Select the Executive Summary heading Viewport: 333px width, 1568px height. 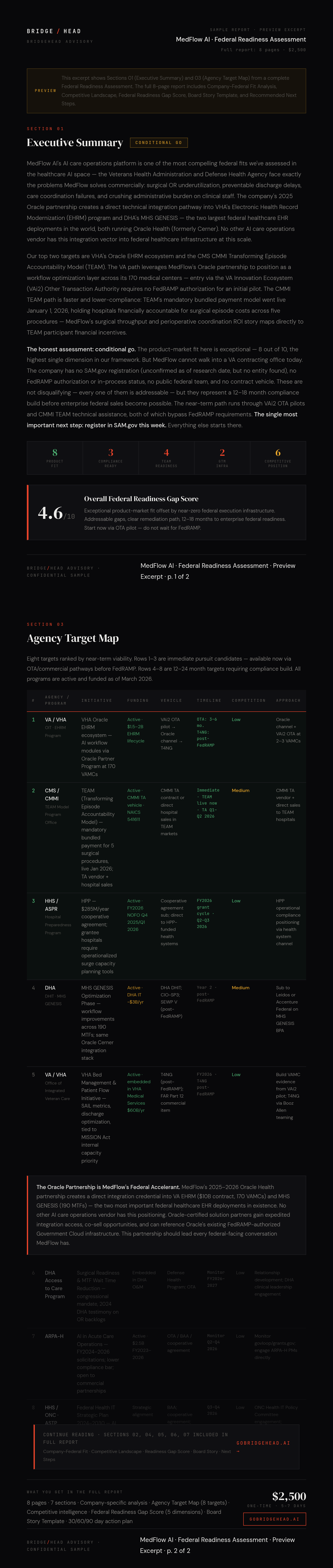(x=75, y=142)
